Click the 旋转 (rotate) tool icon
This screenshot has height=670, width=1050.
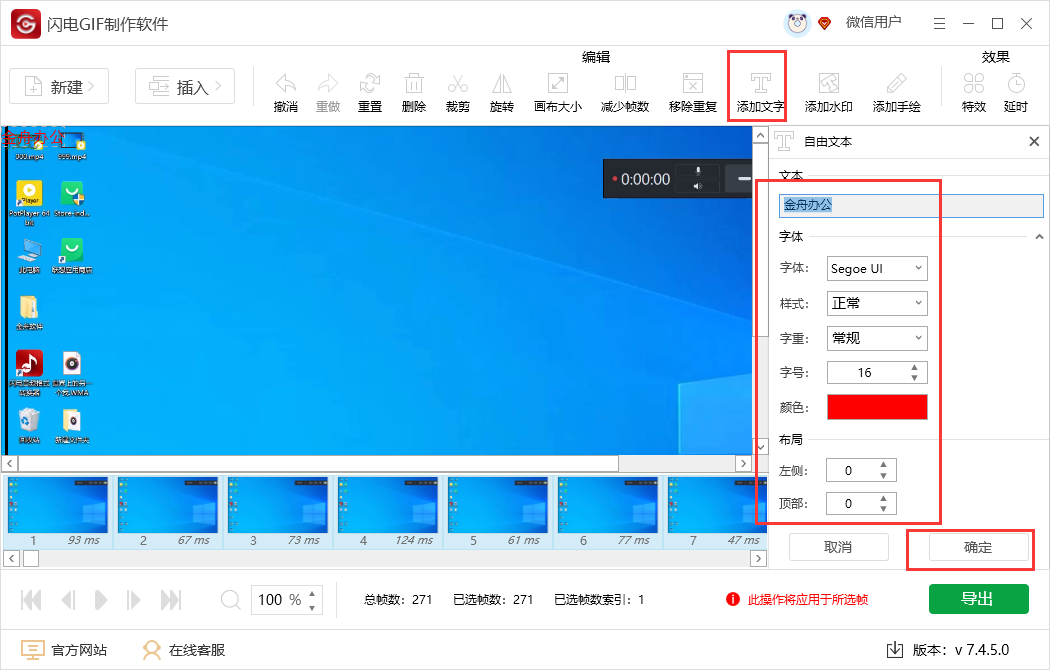(x=501, y=84)
